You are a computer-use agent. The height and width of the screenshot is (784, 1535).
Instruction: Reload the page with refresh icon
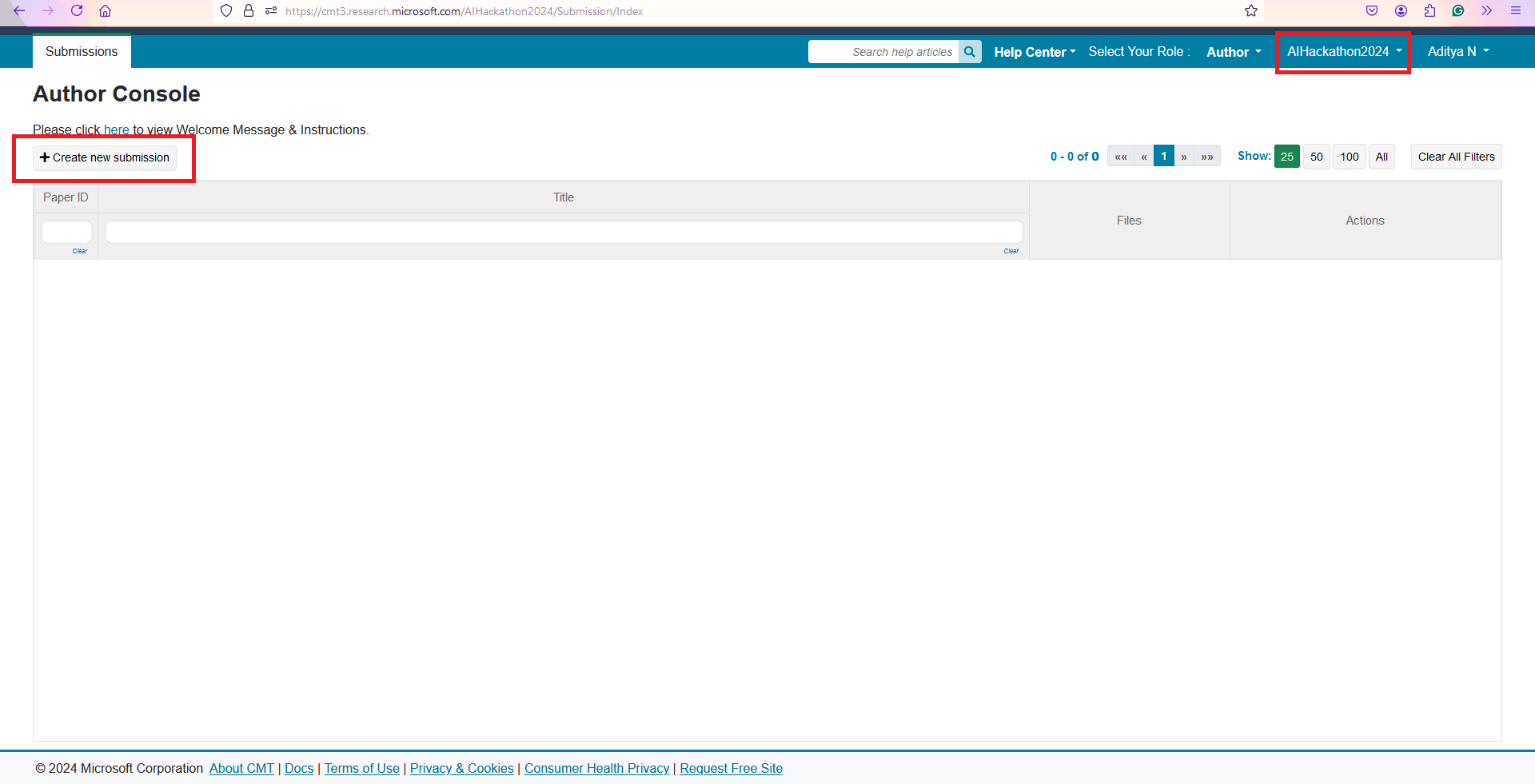(x=77, y=11)
